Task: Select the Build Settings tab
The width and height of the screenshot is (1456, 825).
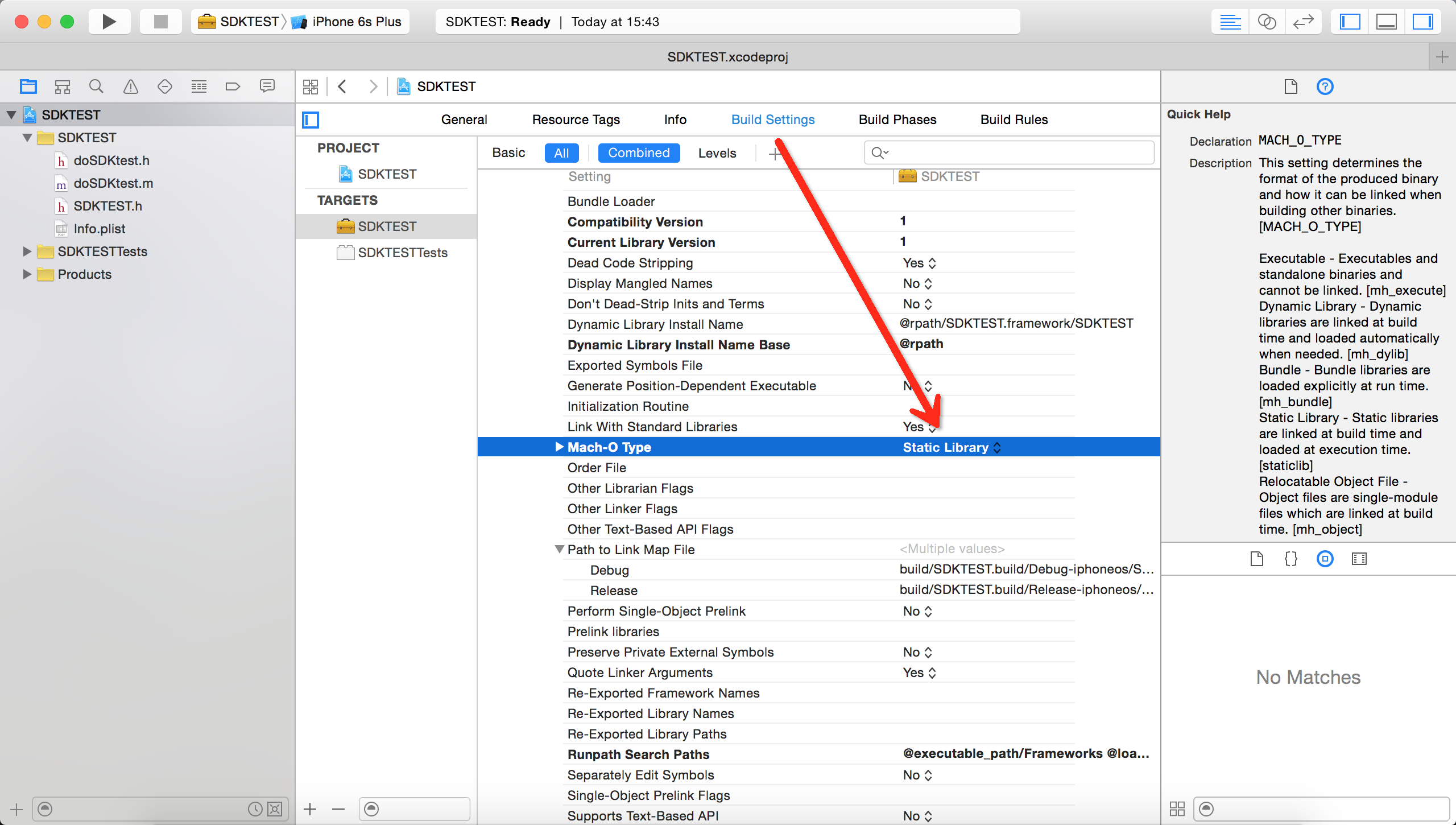Action: (x=773, y=119)
